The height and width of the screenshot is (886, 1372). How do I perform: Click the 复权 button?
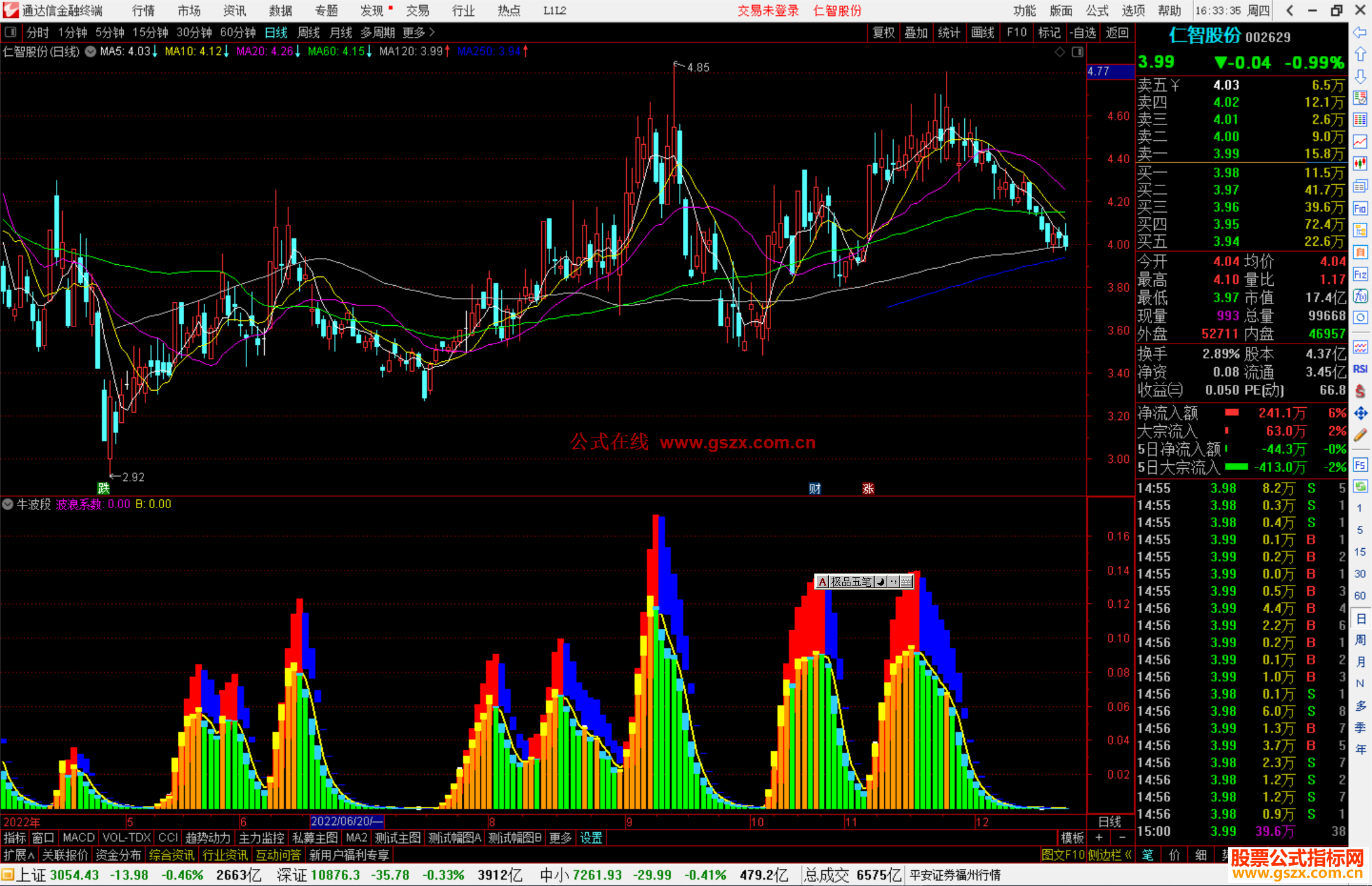[883, 32]
